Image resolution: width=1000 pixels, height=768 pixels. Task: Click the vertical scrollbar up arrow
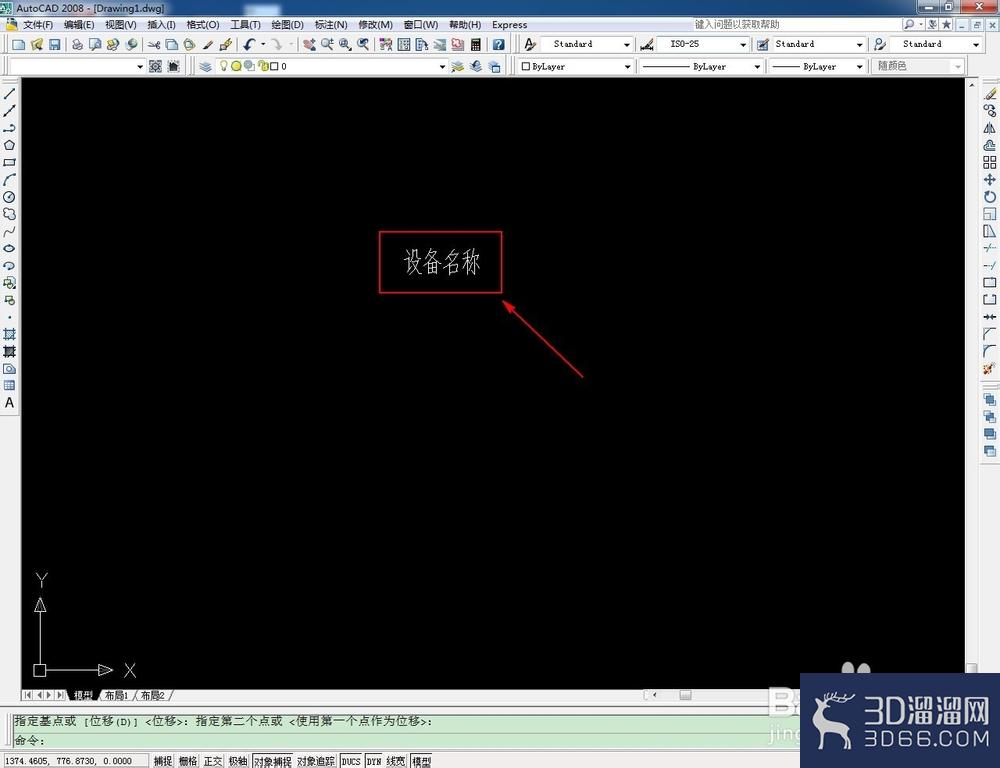(972, 85)
